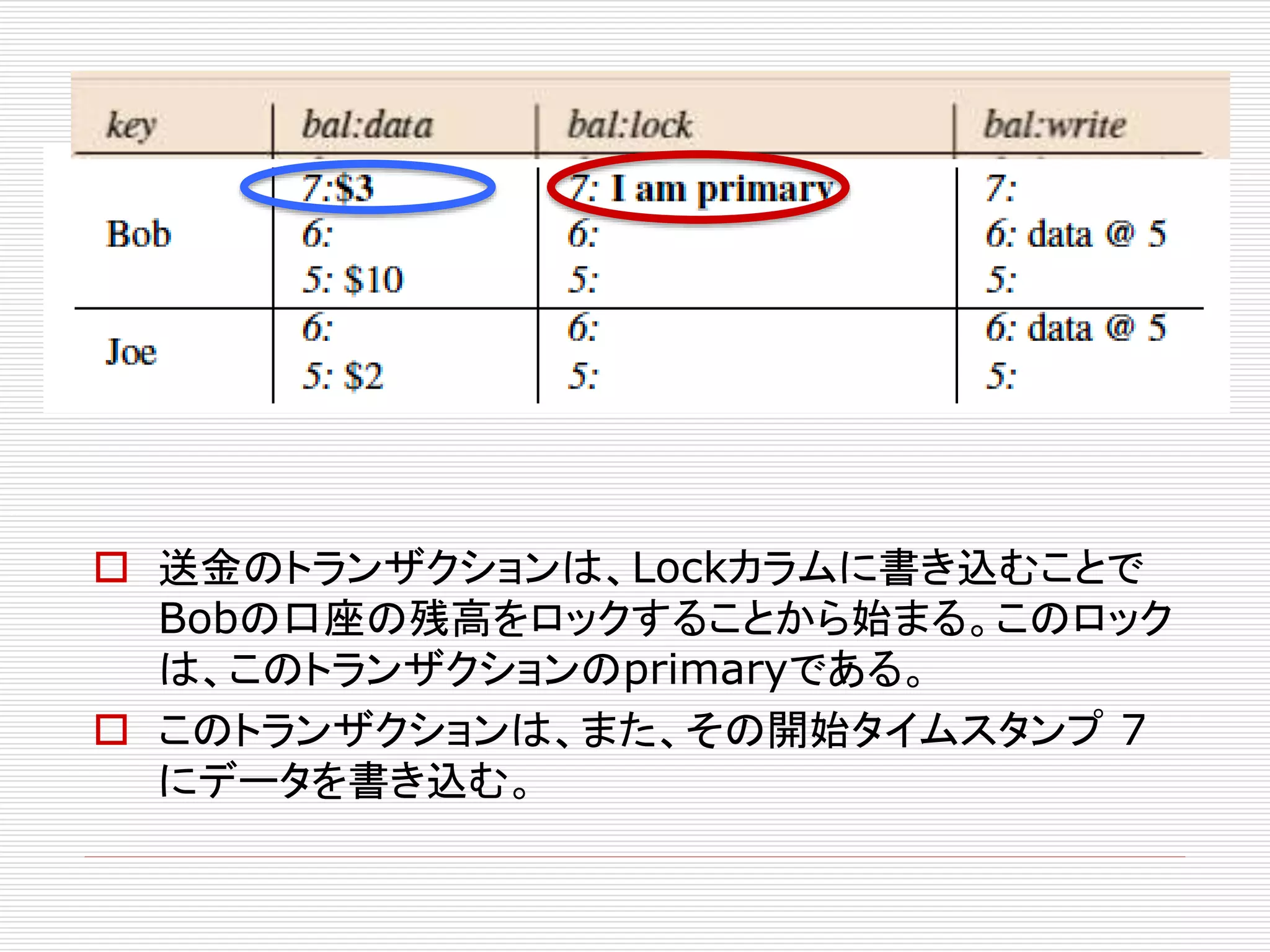This screenshot has width=1270, height=952.
Task: Click the word 'Lock' in the first bullet
Action: (x=680, y=568)
